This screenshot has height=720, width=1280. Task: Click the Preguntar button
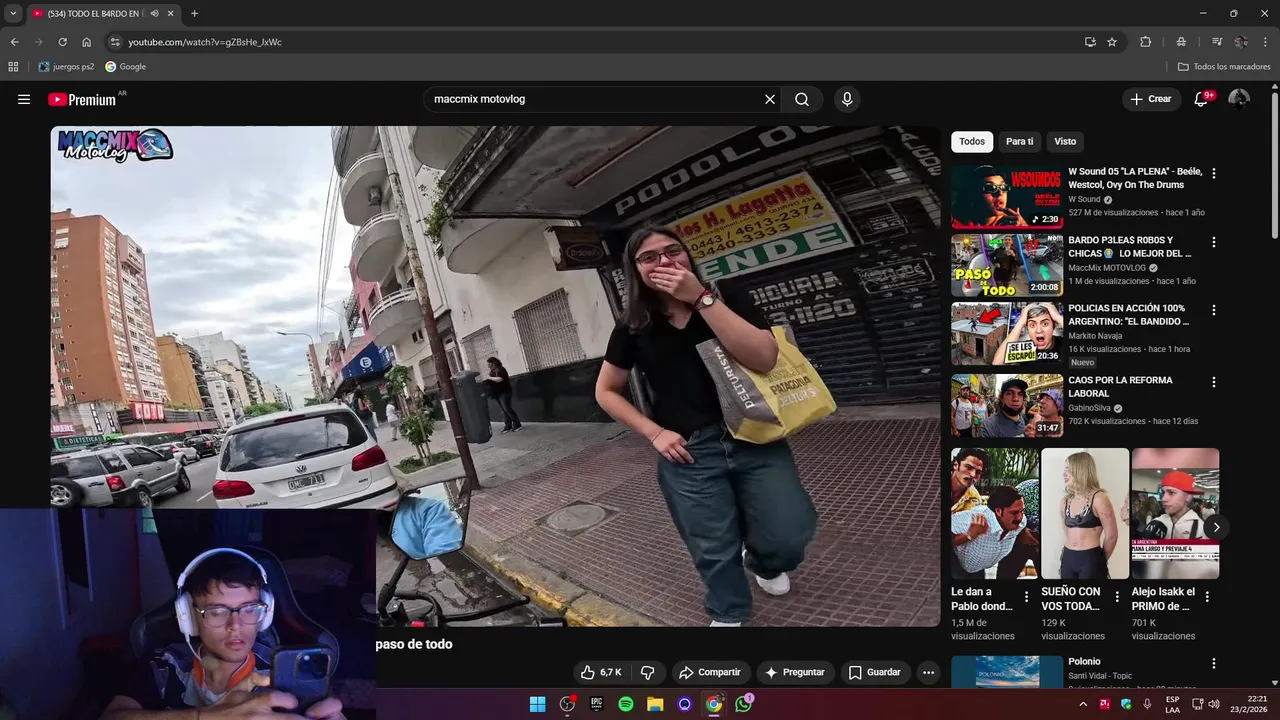(794, 672)
